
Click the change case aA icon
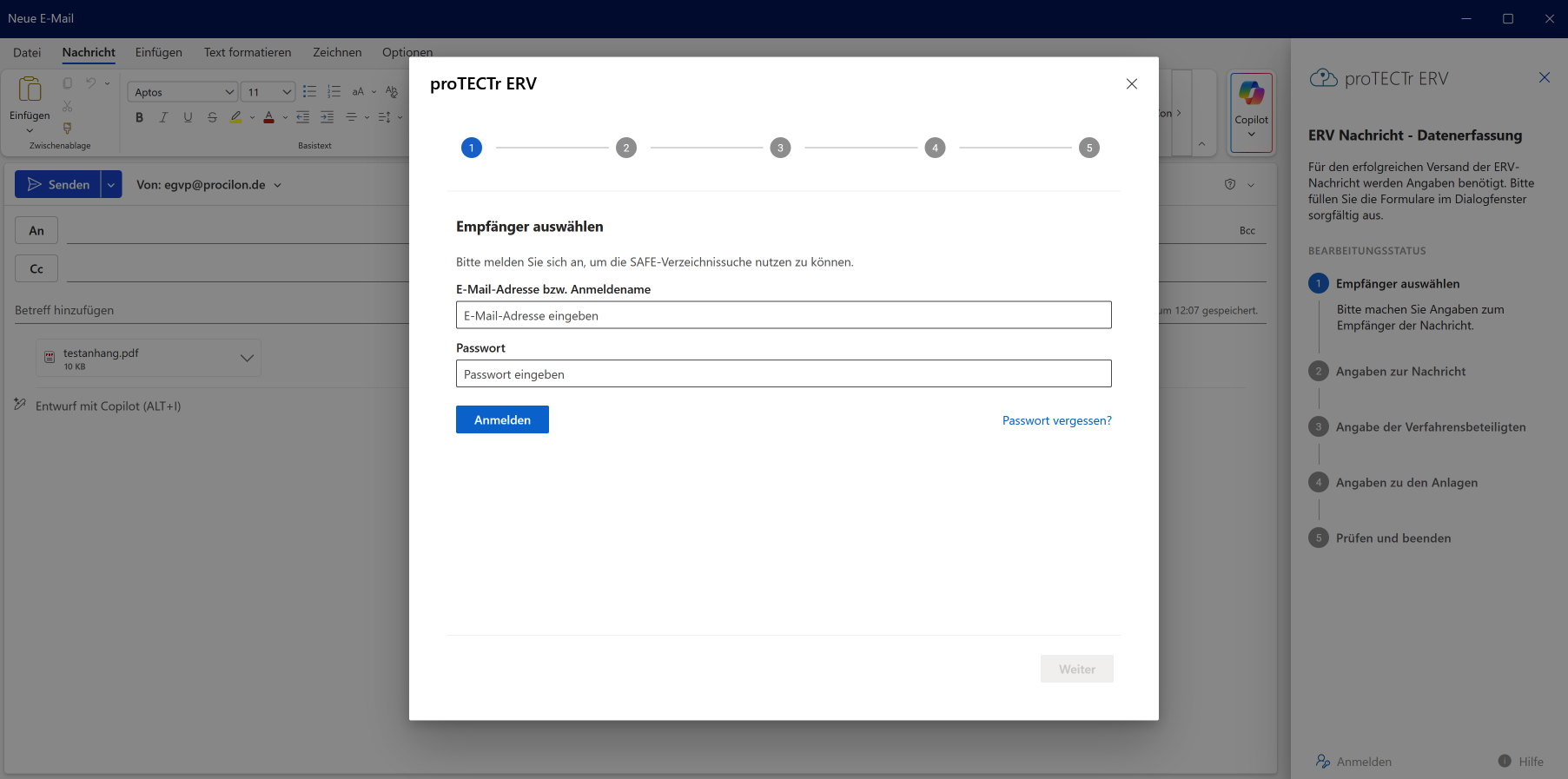[358, 92]
